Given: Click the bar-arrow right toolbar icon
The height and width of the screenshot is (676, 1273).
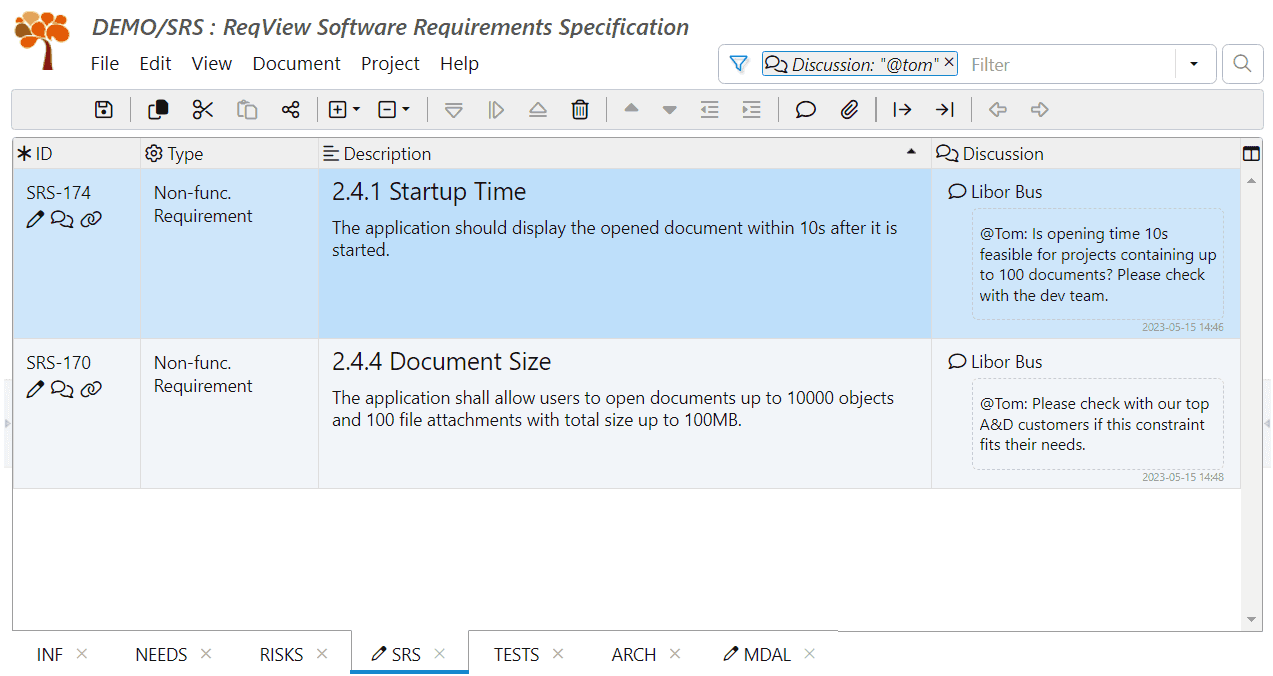Looking at the screenshot, I should point(902,110).
